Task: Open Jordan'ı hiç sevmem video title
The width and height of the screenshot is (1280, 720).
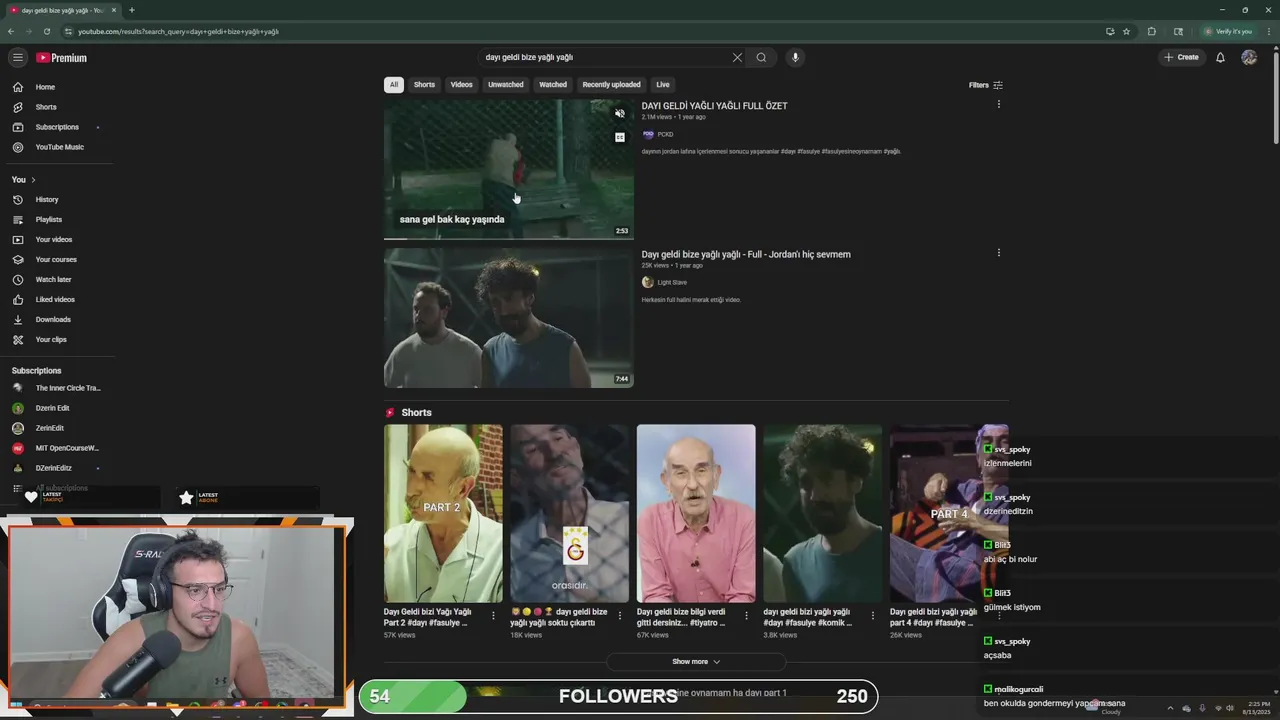Action: pos(746,254)
